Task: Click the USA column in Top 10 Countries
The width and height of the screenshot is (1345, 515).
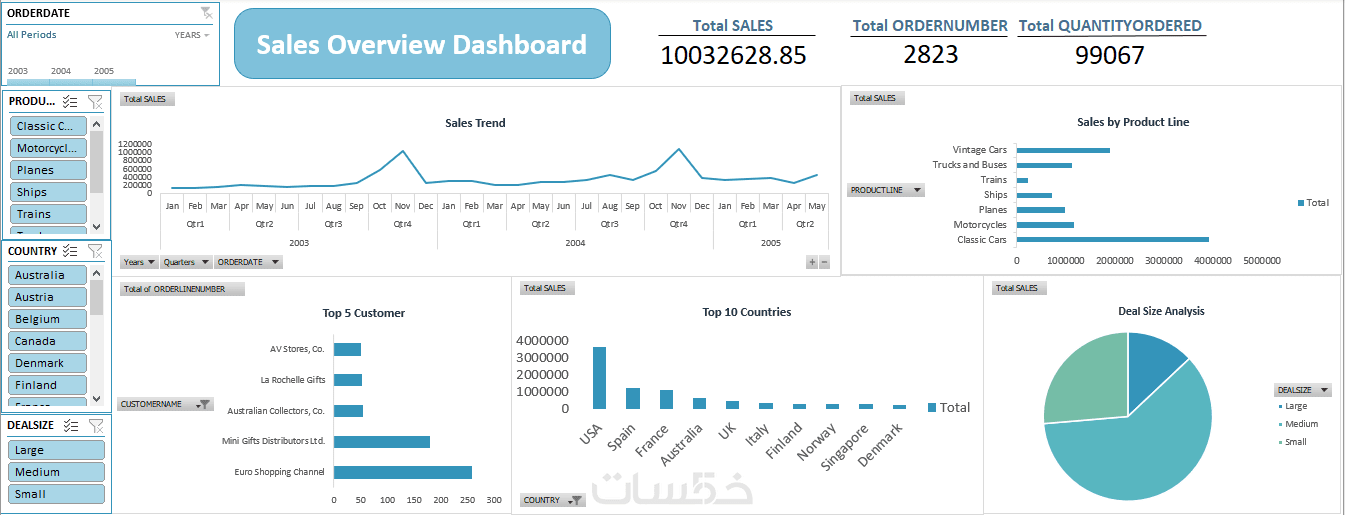Action: [599, 378]
